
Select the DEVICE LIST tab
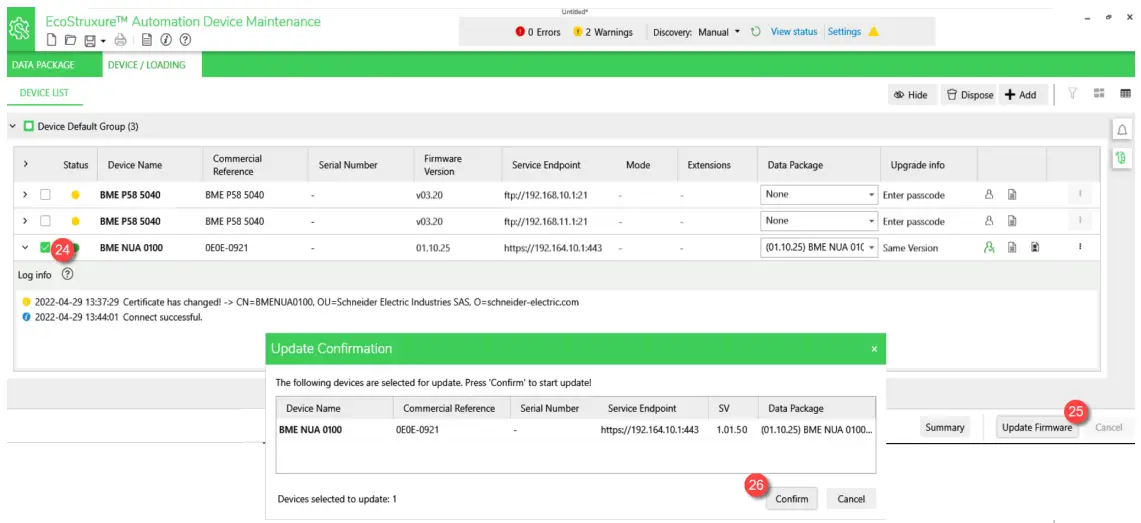tap(44, 93)
